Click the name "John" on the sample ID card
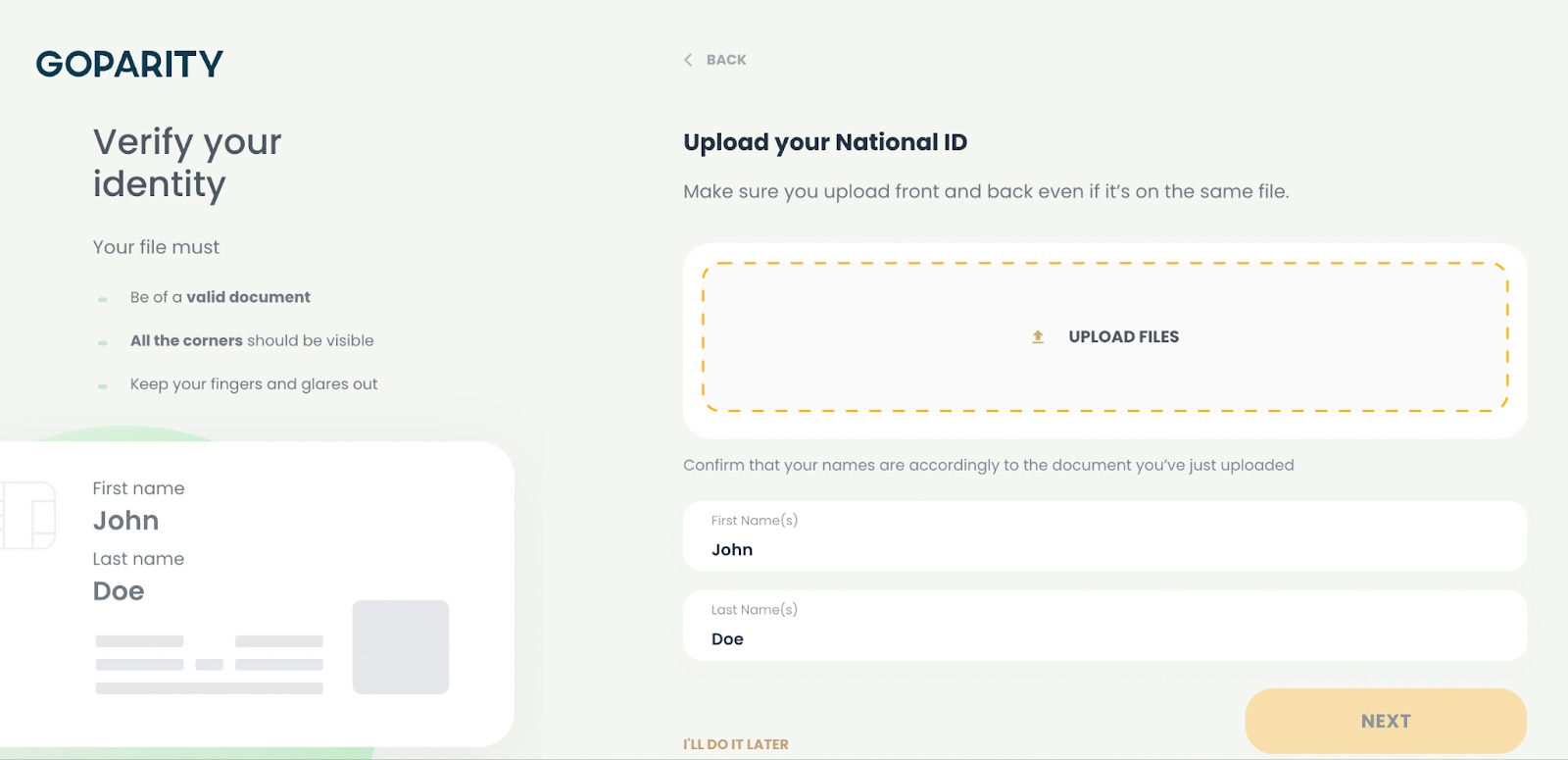This screenshot has width=1568, height=760. (125, 521)
